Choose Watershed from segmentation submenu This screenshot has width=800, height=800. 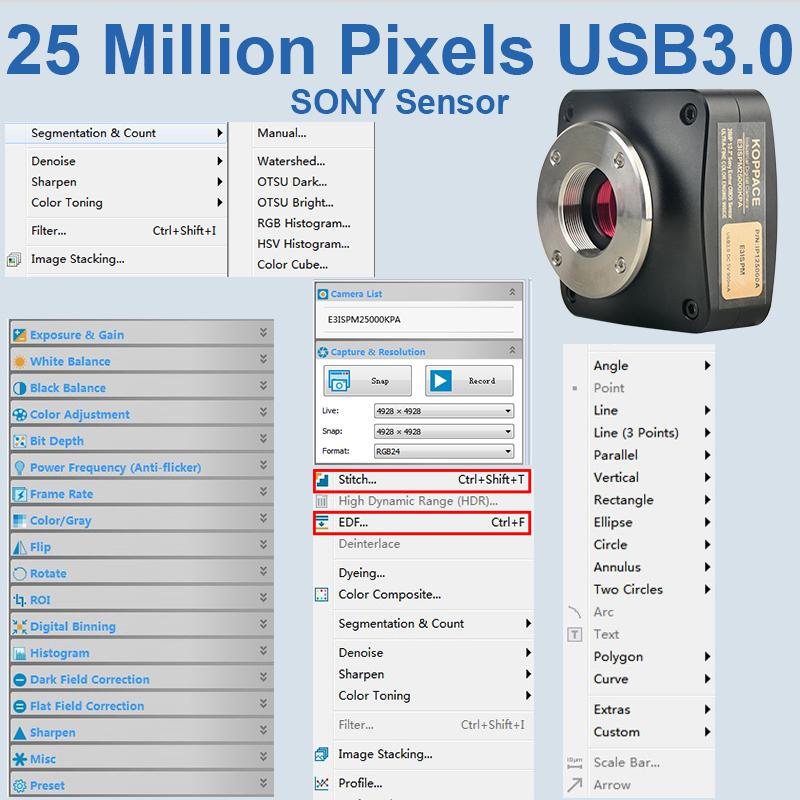click(x=291, y=161)
